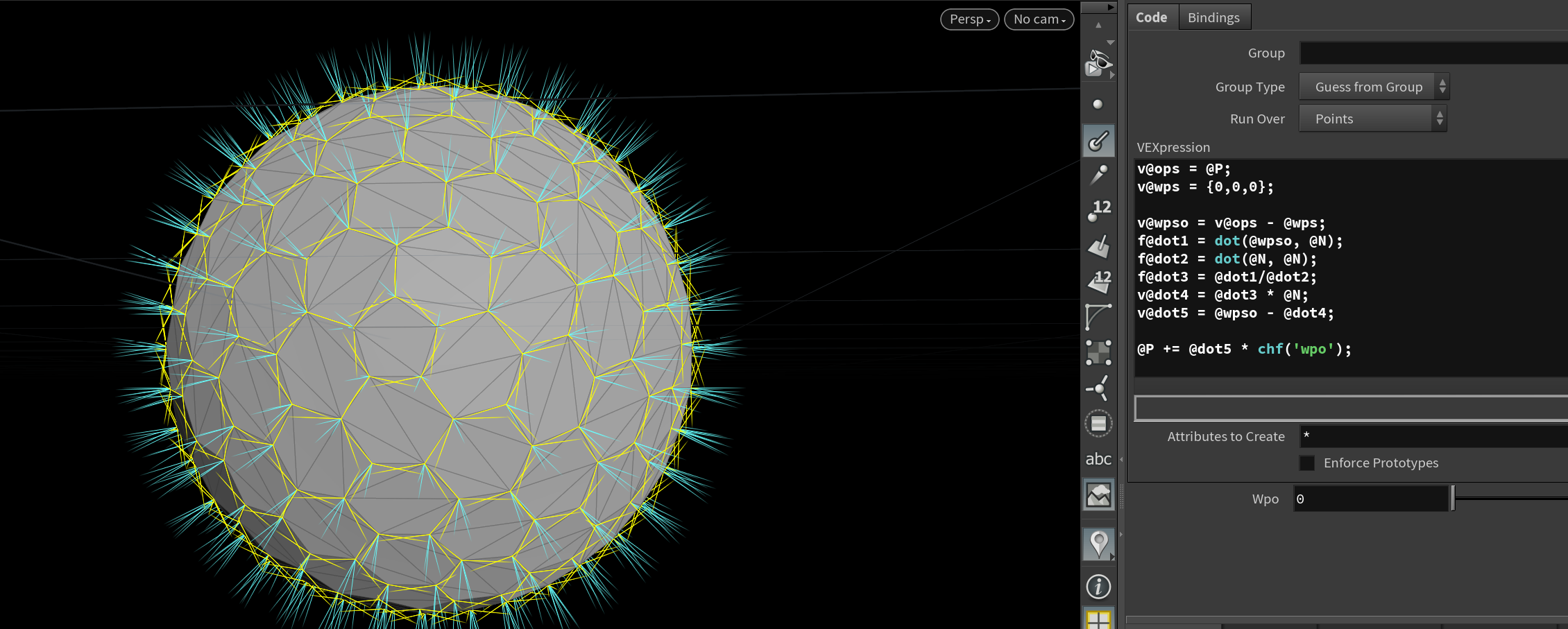This screenshot has width=1568, height=629.
Task: Collapse the display toolbar with top arrow bar
Action: coord(1098,7)
